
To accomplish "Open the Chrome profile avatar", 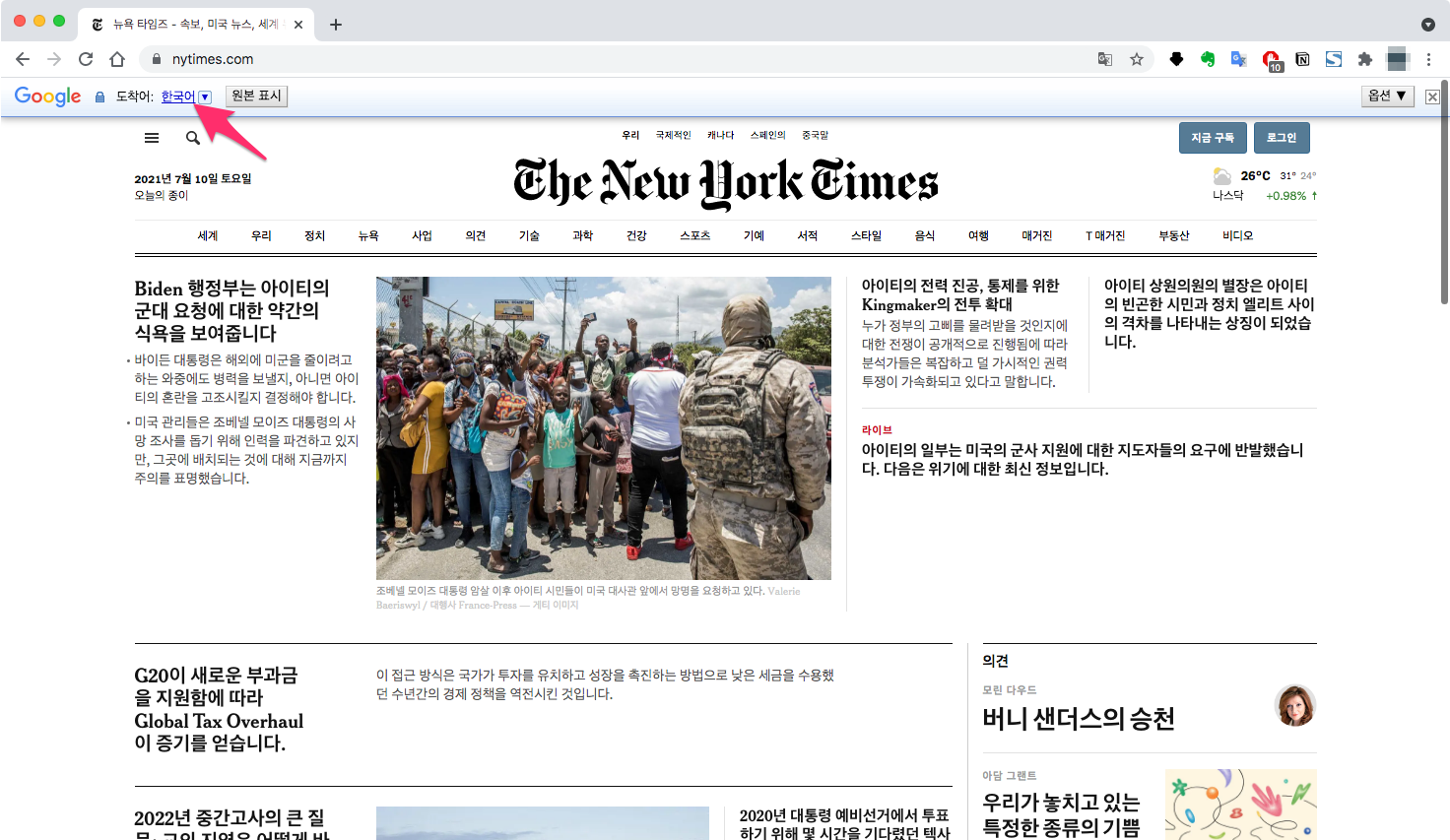I will 1398,59.
